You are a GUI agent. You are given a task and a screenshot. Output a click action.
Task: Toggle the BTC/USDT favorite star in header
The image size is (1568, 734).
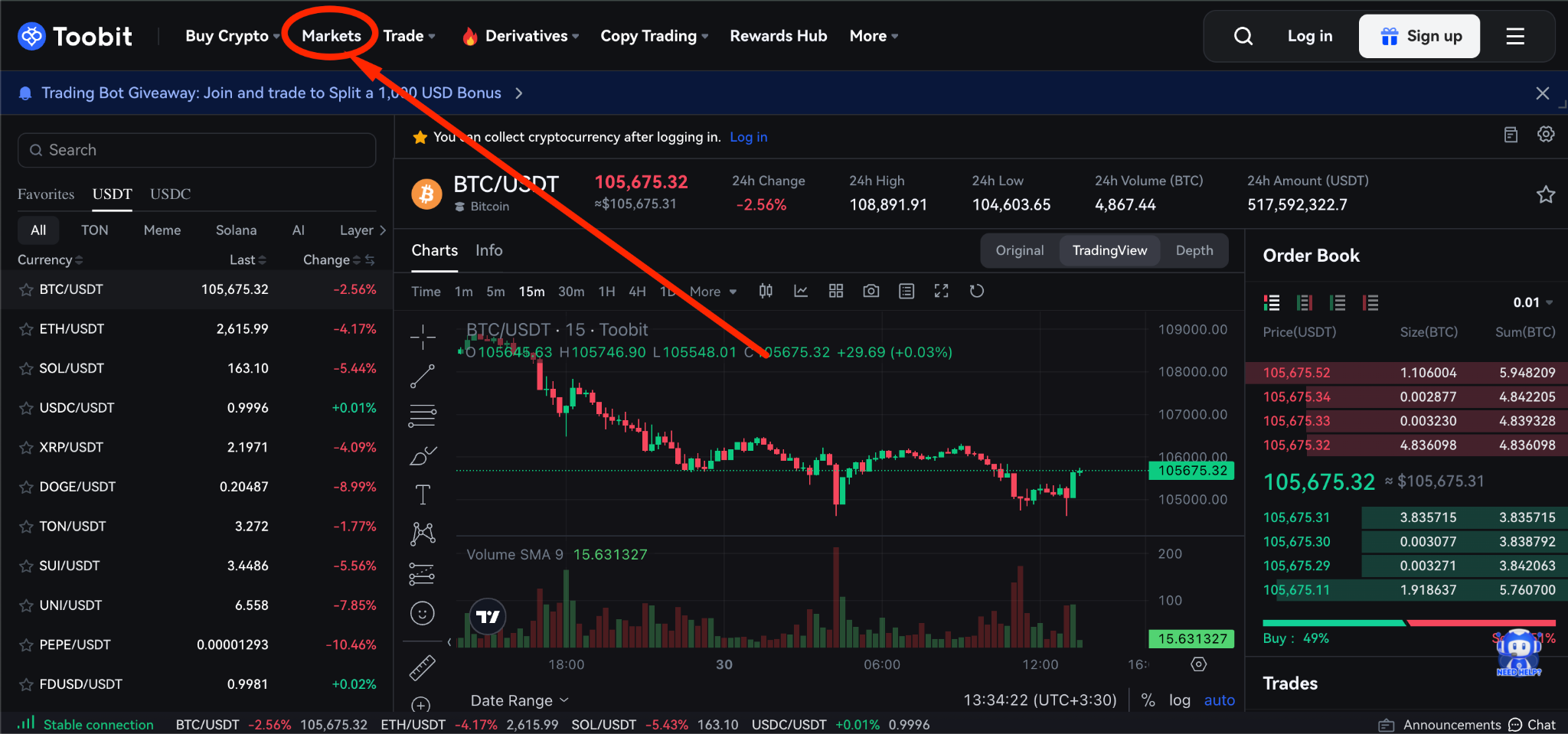click(x=1545, y=194)
